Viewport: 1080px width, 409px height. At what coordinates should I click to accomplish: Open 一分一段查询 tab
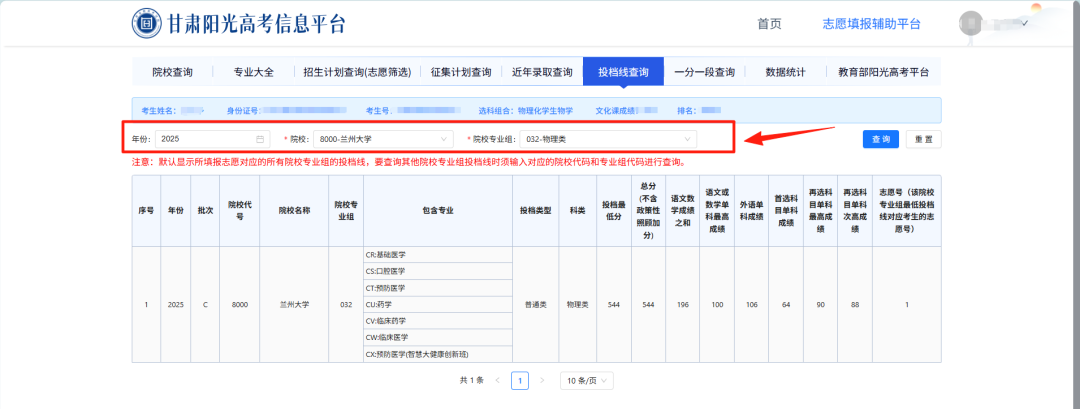coord(704,72)
